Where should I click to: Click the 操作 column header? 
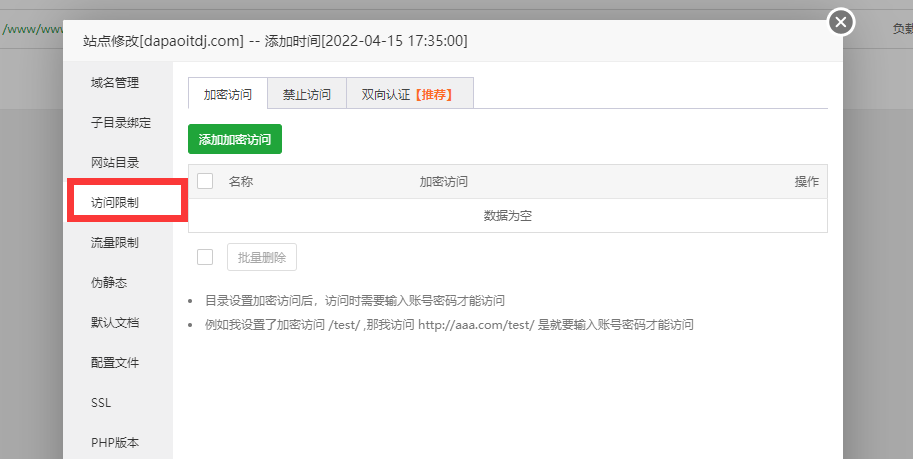(807, 182)
